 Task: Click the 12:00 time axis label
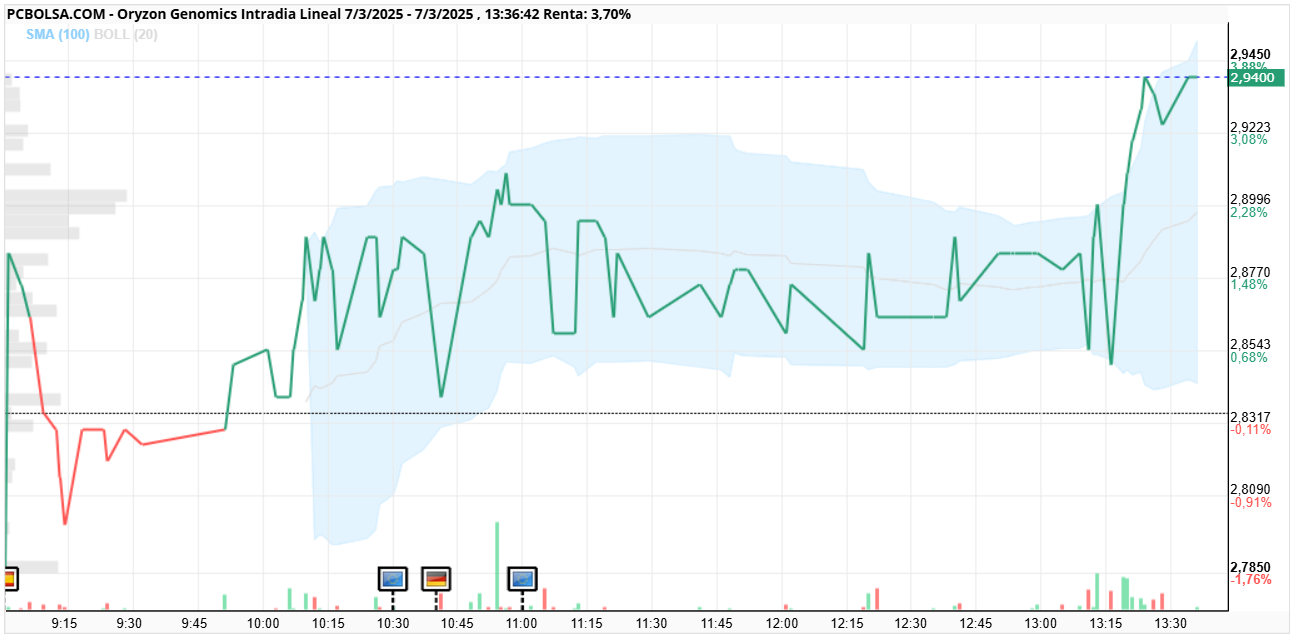(x=782, y=623)
